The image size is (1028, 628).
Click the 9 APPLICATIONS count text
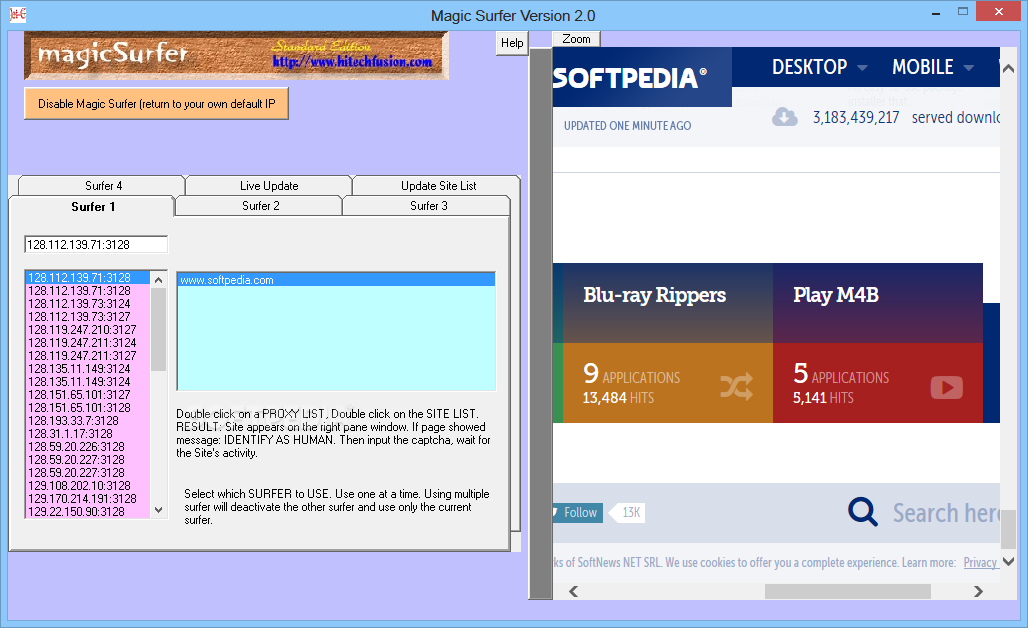(x=631, y=374)
